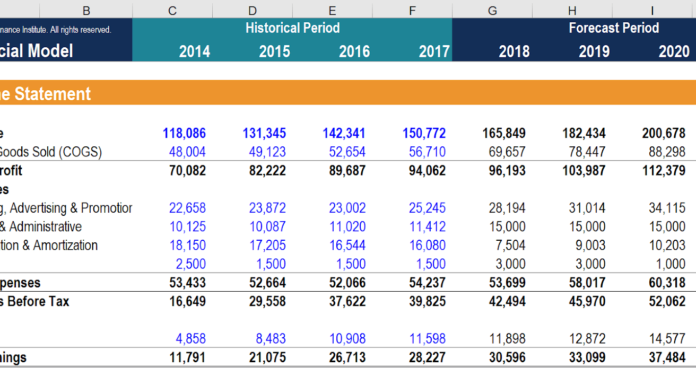Select column H header

point(572,10)
